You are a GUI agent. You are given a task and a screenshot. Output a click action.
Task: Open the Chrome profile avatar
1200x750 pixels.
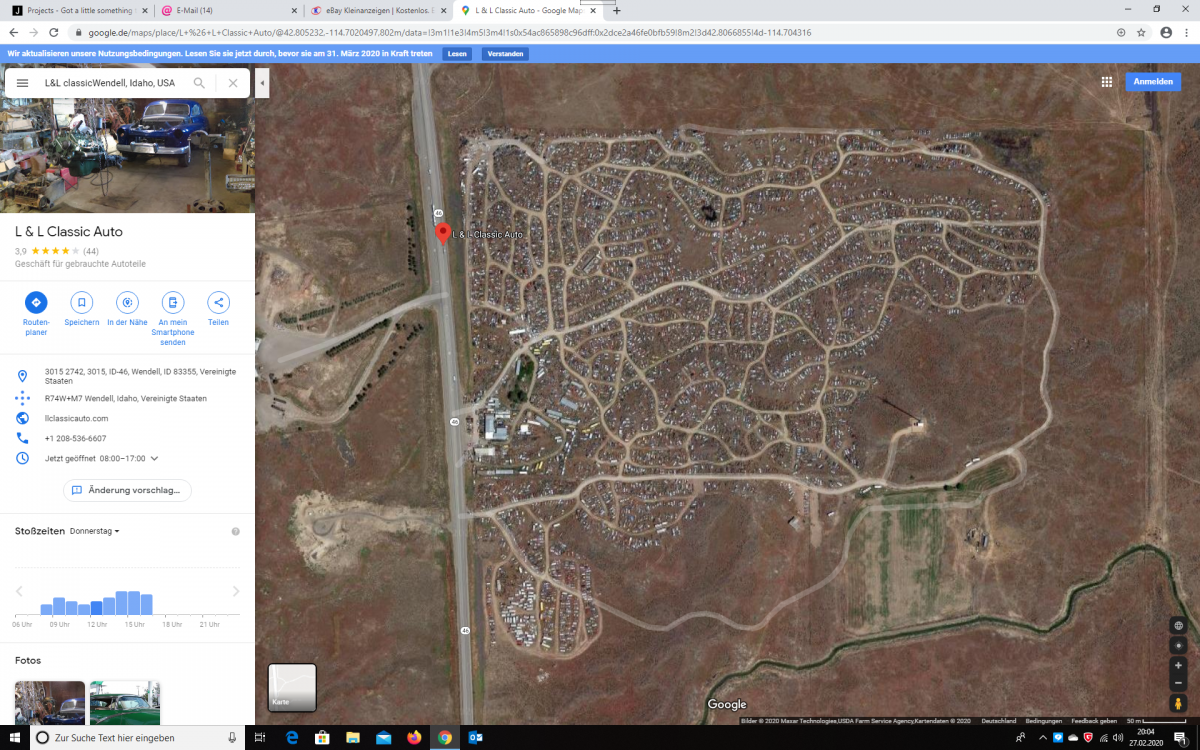[x=1166, y=32]
